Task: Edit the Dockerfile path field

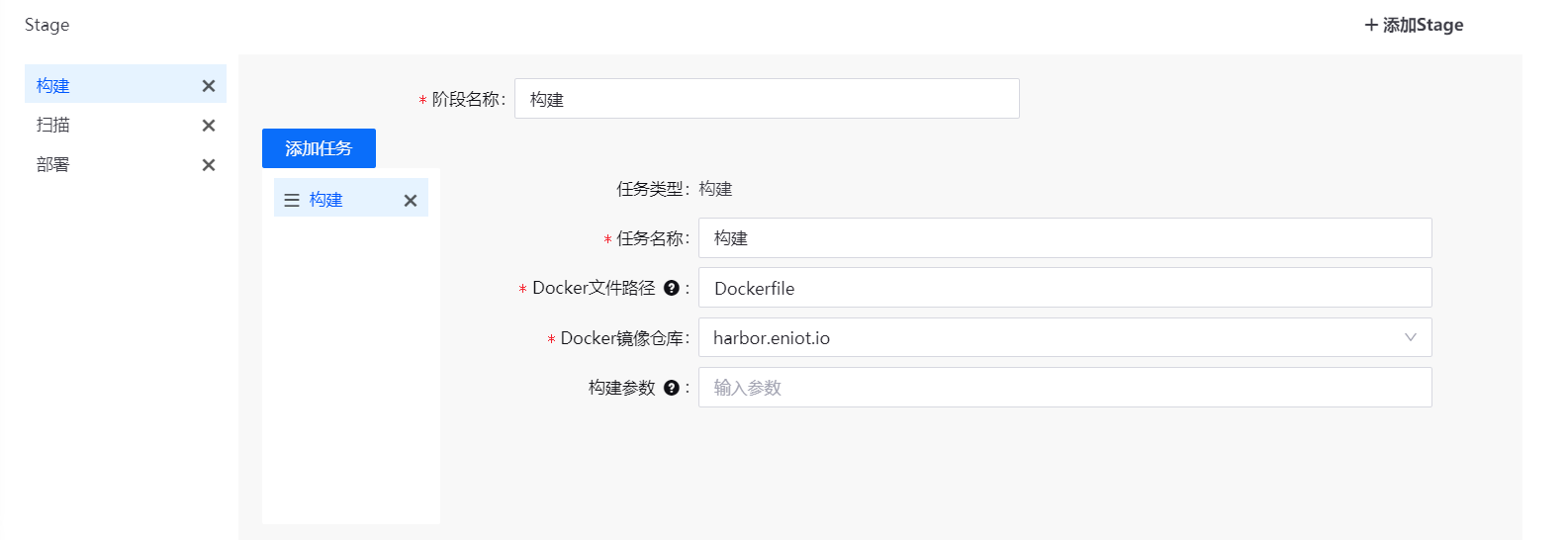Action: [1064, 288]
